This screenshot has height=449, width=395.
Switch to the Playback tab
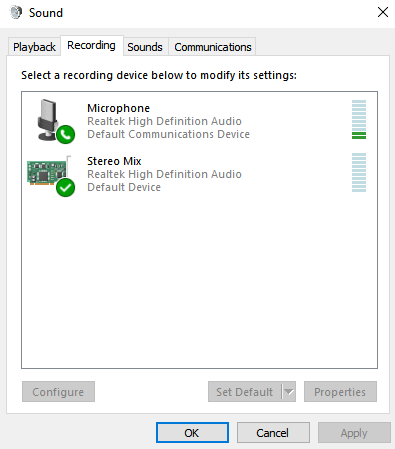(34, 47)
